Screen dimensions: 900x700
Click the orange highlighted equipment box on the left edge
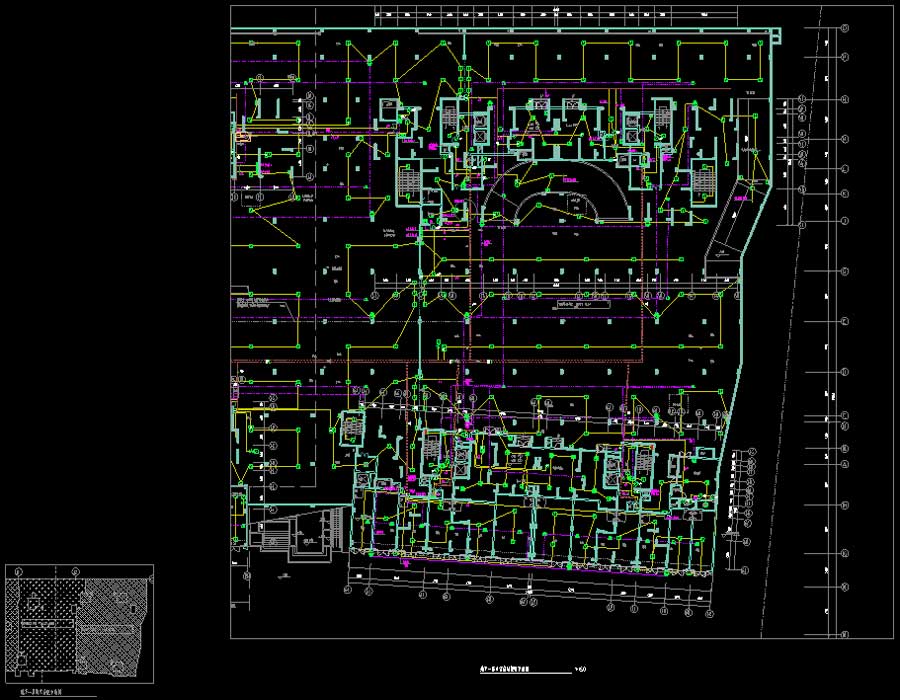pos(241,135)
